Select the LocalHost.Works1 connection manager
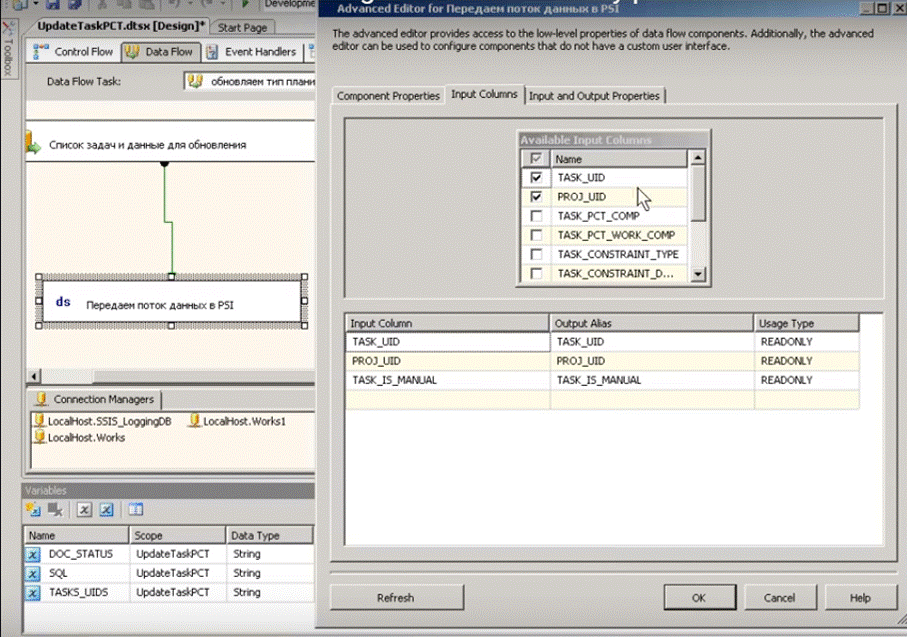 click(x=237, y=421)
